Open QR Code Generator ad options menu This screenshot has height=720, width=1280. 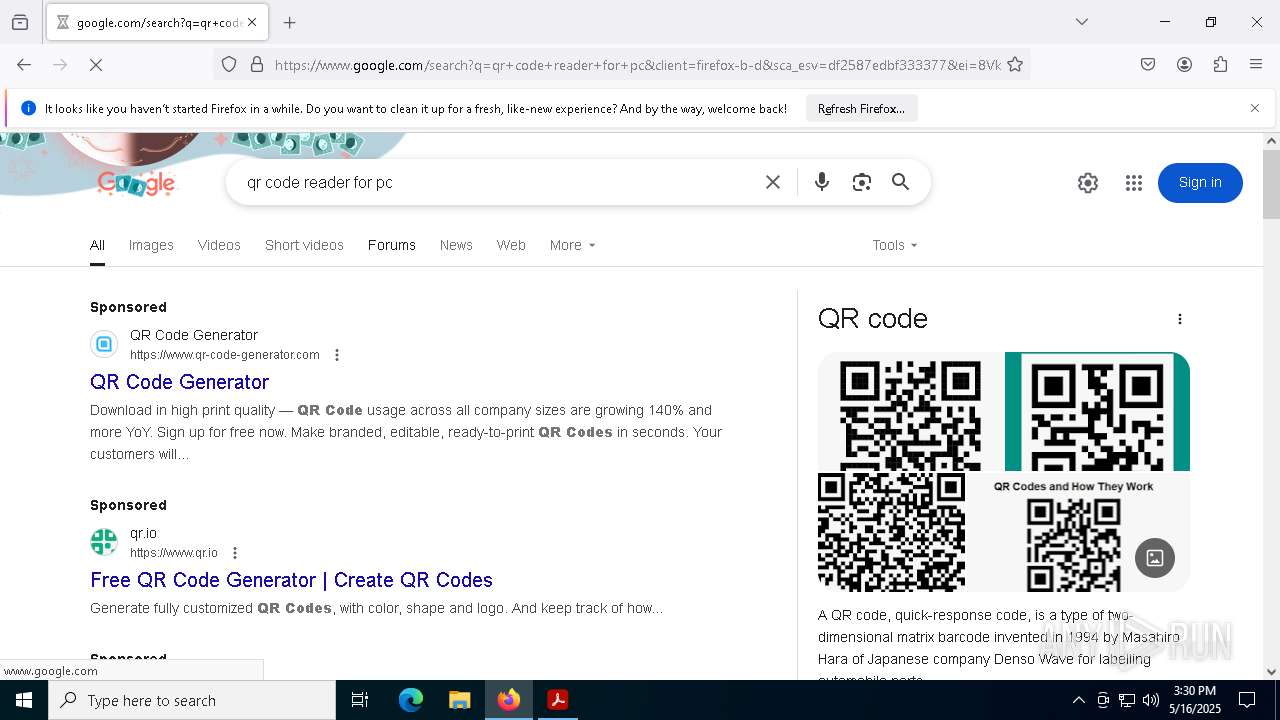(x=337, y=355)
